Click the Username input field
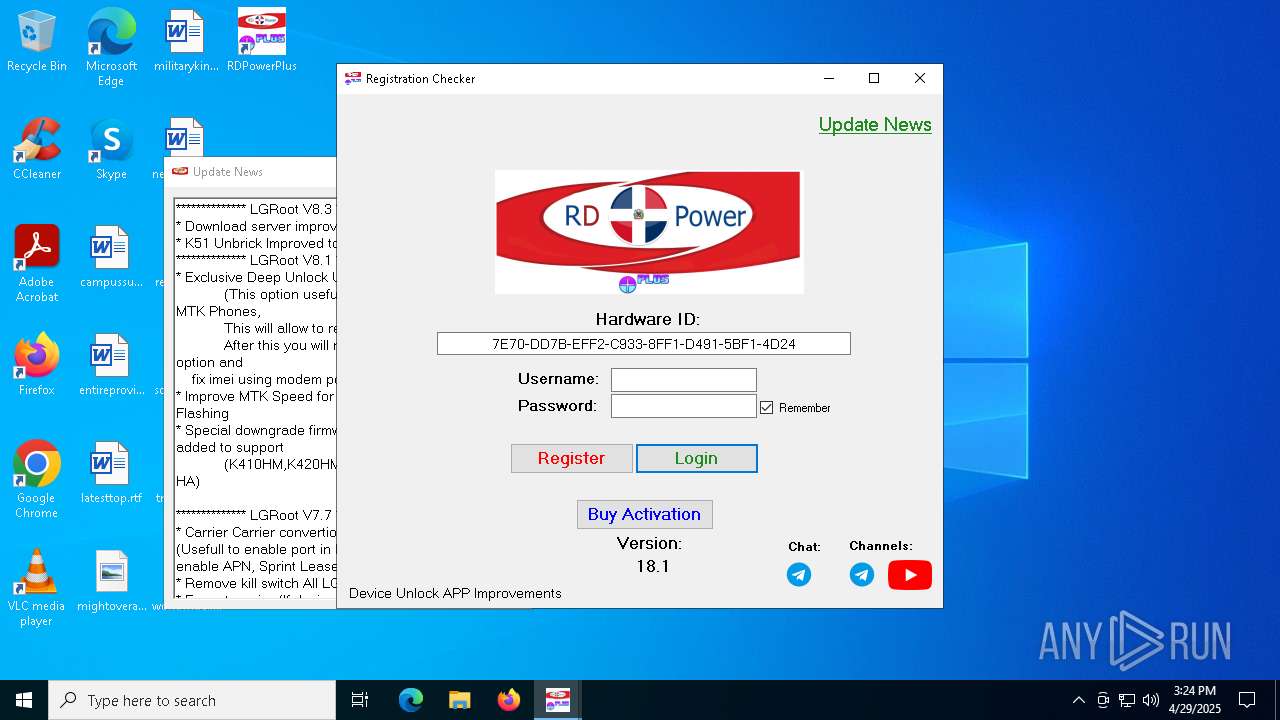This screenshot has height=720, width=1280. [684, 380]
